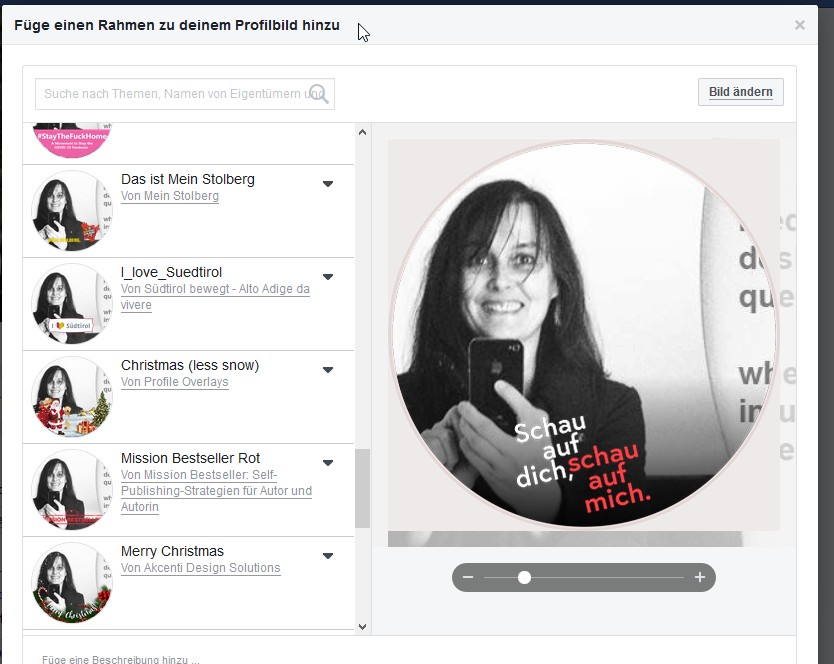Click the frame list scrollbar down arrow
834x664 pixels.
point(362,626)
